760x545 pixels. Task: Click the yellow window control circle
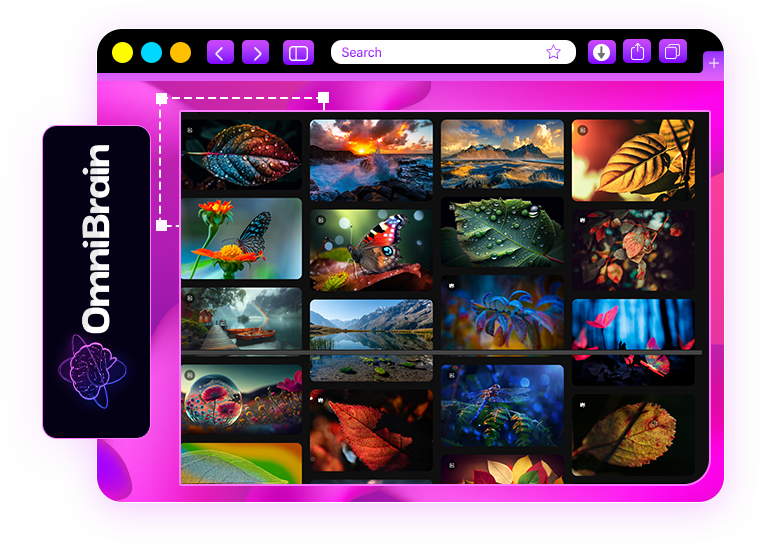point(122,53)
